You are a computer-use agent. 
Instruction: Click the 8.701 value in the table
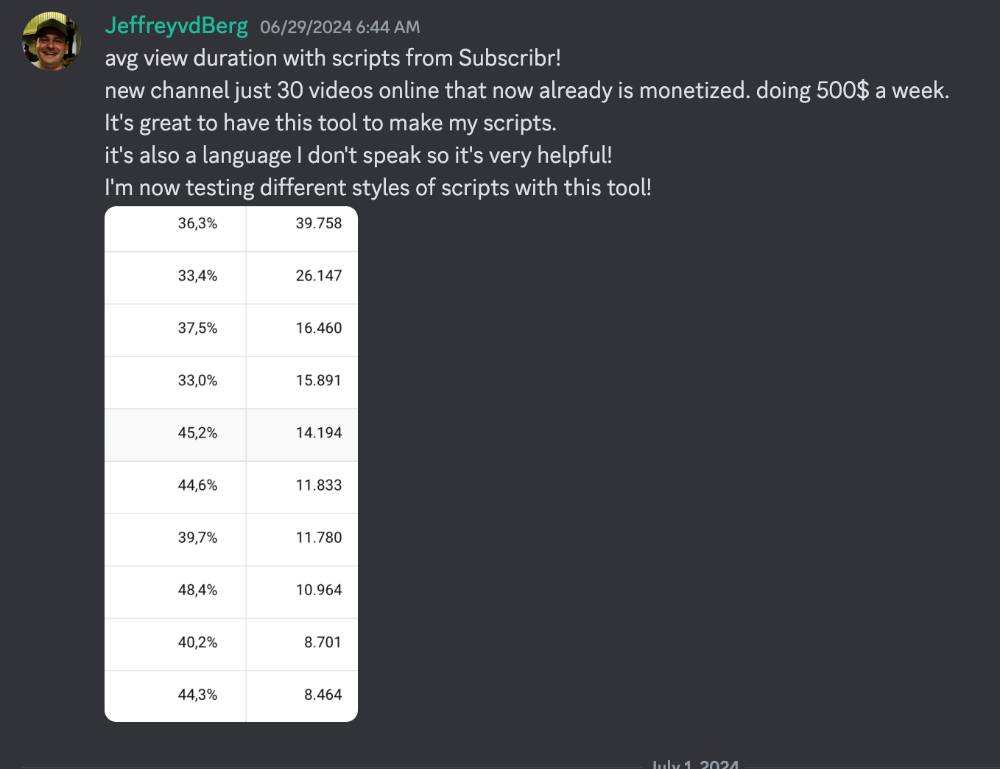point(324,642)
